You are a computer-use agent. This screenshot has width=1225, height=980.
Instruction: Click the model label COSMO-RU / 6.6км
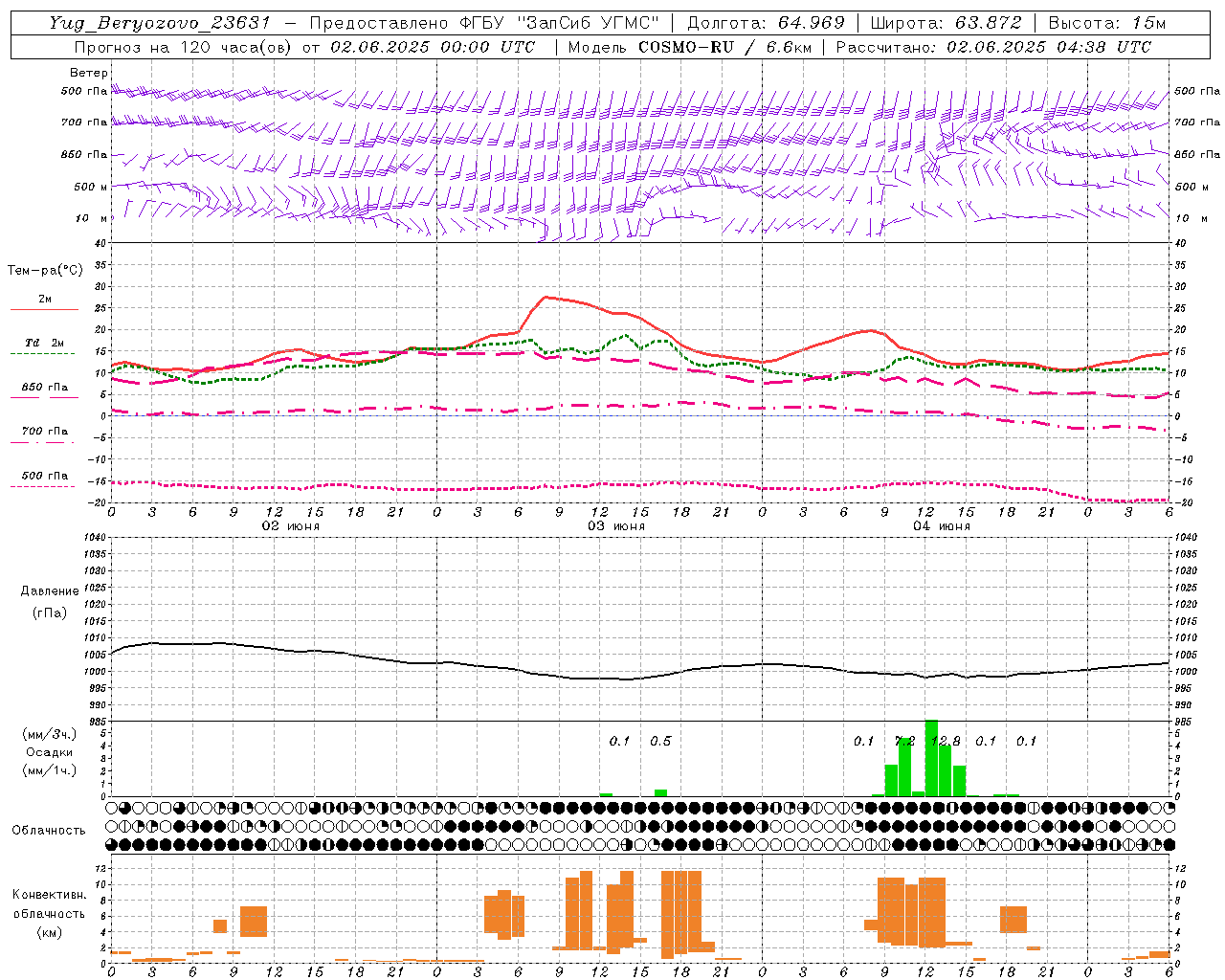pos(725,47)
